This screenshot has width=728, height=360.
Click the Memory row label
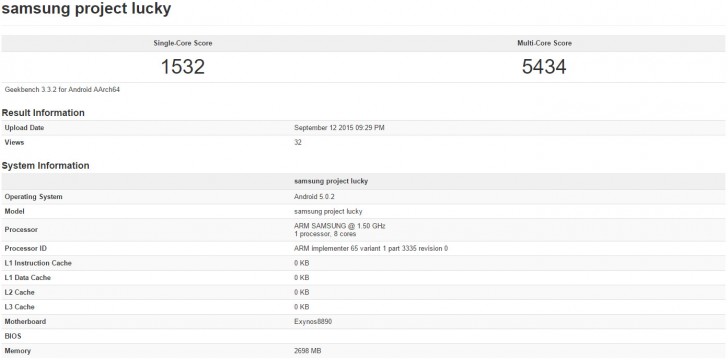(18, 351)
